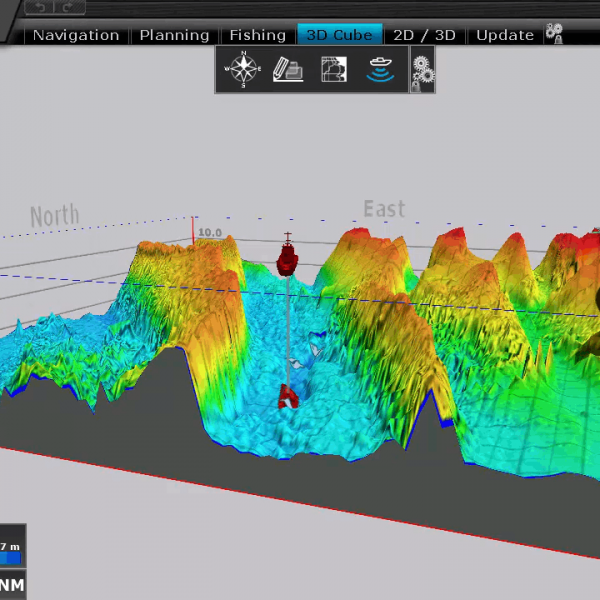600x600 pixels.
Task: Select the 3D Cube tab
Action: coord(339,35)
